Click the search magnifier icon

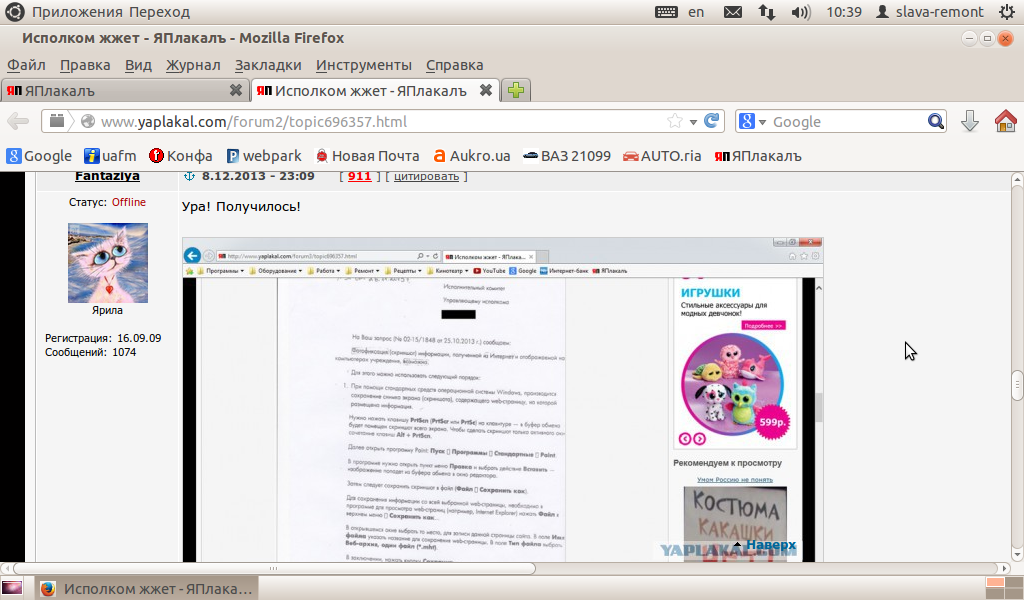[x=936, y=121]
